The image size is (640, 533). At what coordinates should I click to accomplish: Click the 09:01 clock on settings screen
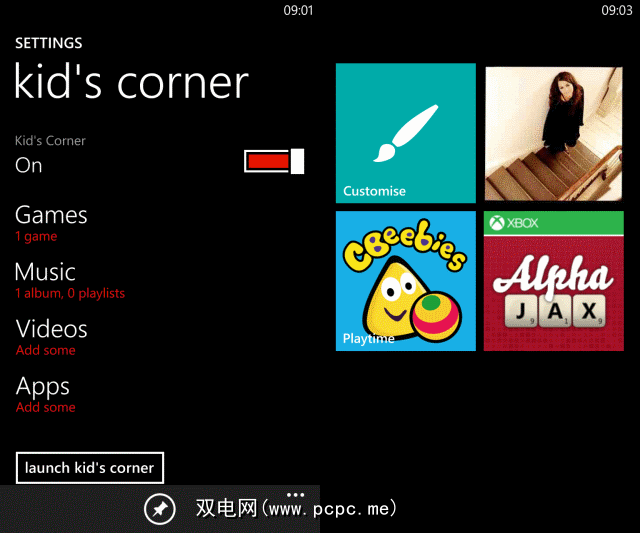click(x=298, y=10)
